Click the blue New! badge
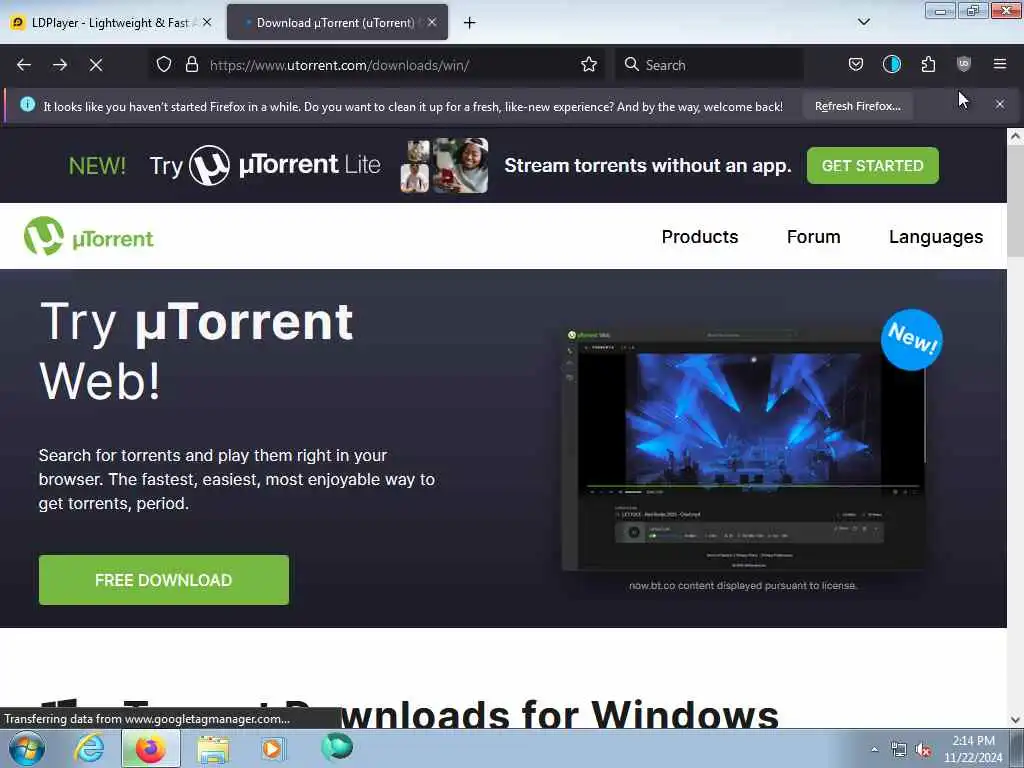The height and width of the screenshot is (768, 1024). [x=912, y=340]
